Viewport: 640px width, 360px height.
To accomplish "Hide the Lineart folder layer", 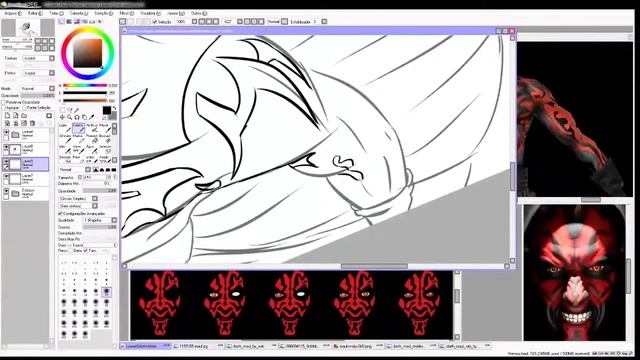I will pos(6,132).
